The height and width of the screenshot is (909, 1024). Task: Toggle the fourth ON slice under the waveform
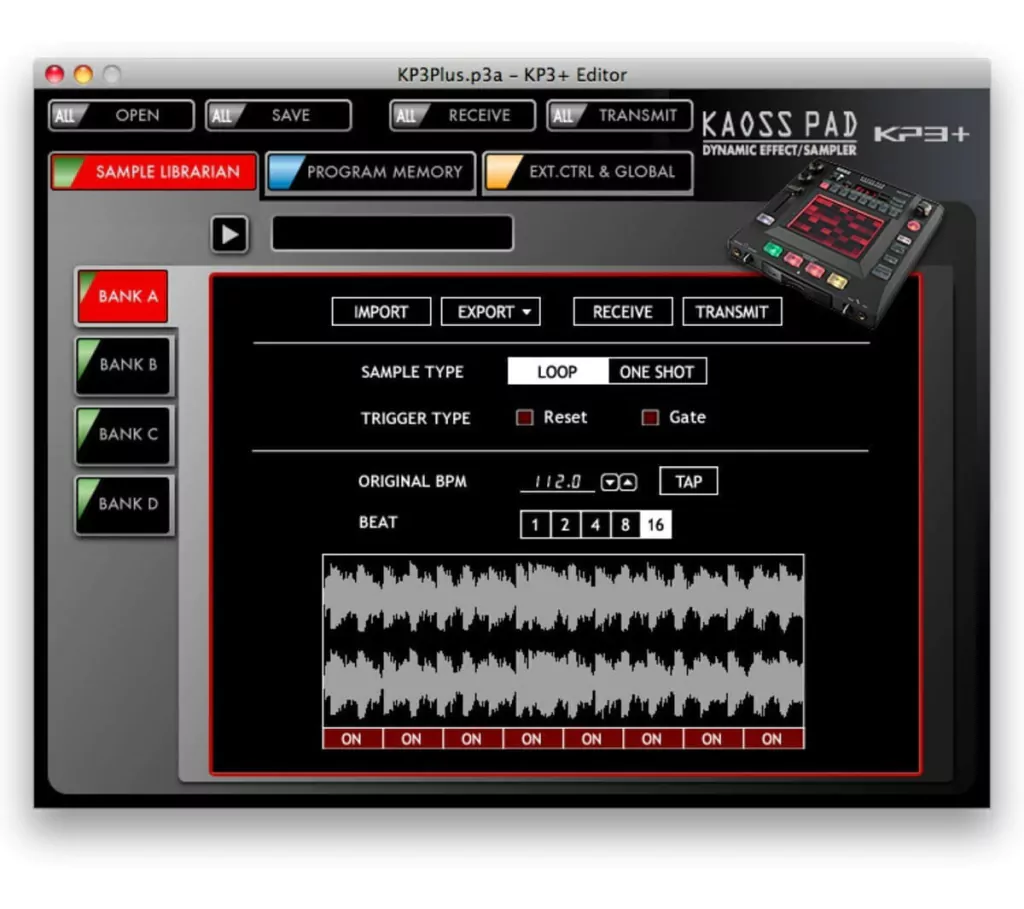click(x=532, y=739)
